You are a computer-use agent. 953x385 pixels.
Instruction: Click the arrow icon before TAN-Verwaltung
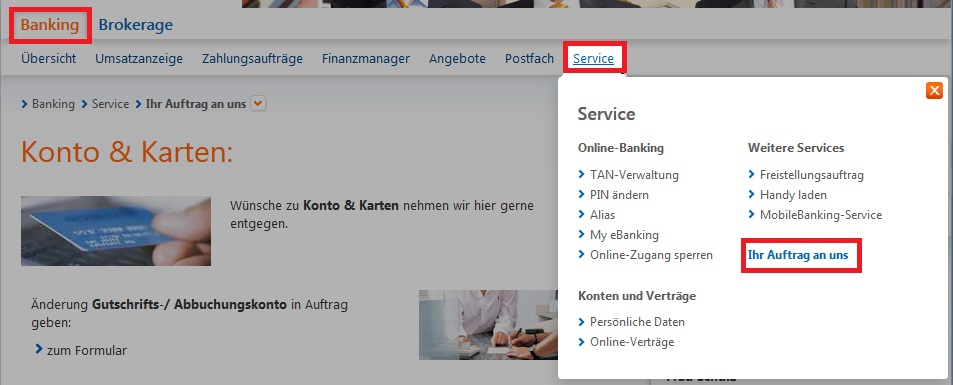(582, 175)
